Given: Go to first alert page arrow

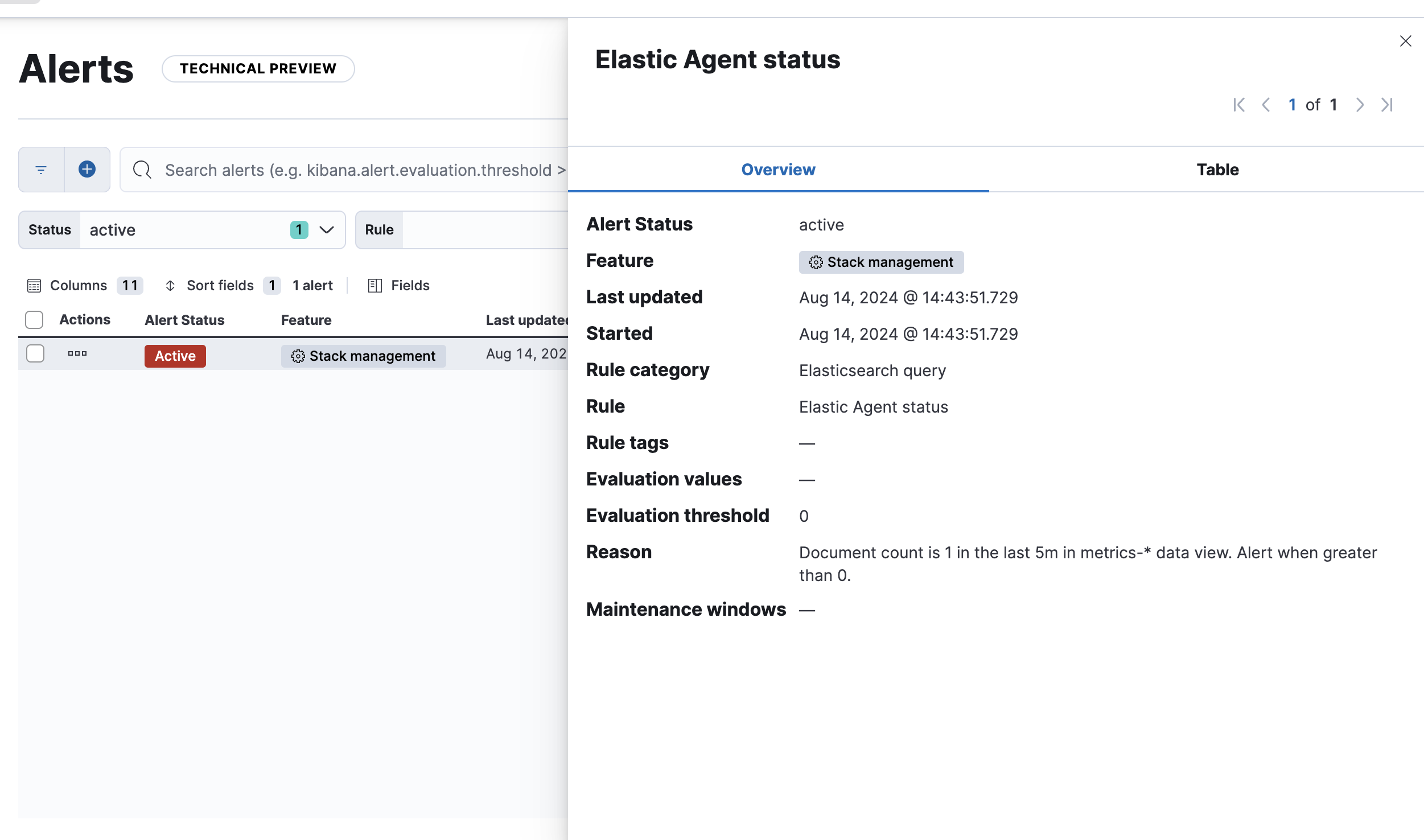Looking at the screenshot, I should tap(1239, 105).
